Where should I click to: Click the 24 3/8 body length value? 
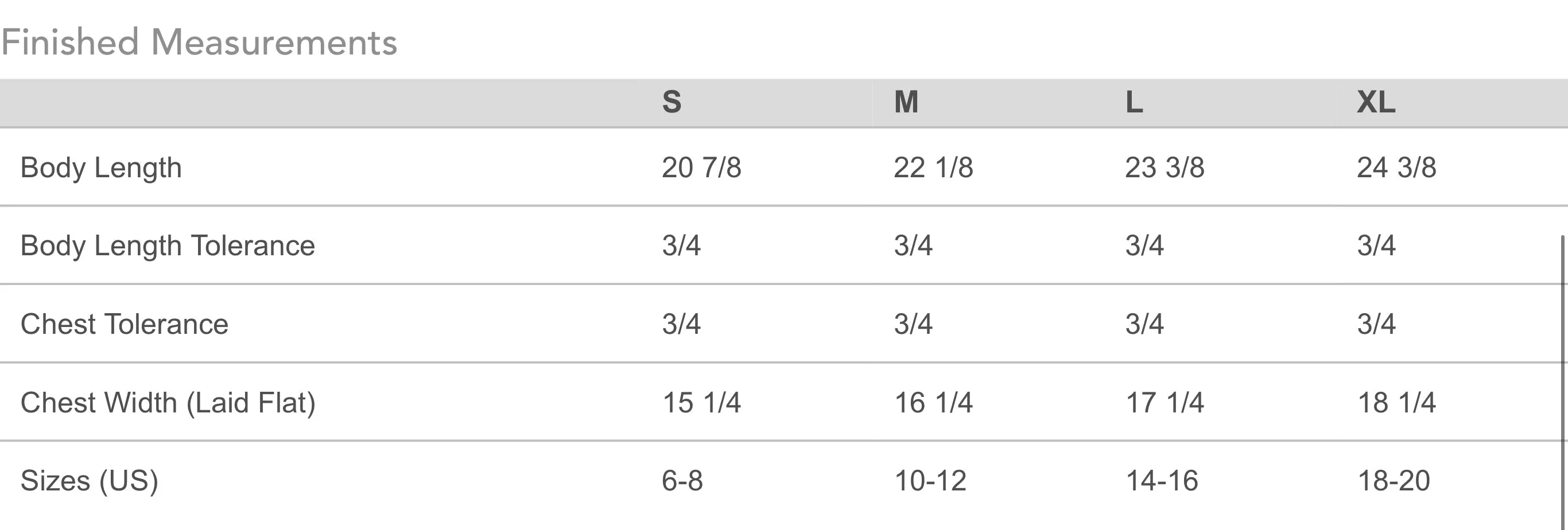point(1397,167)
